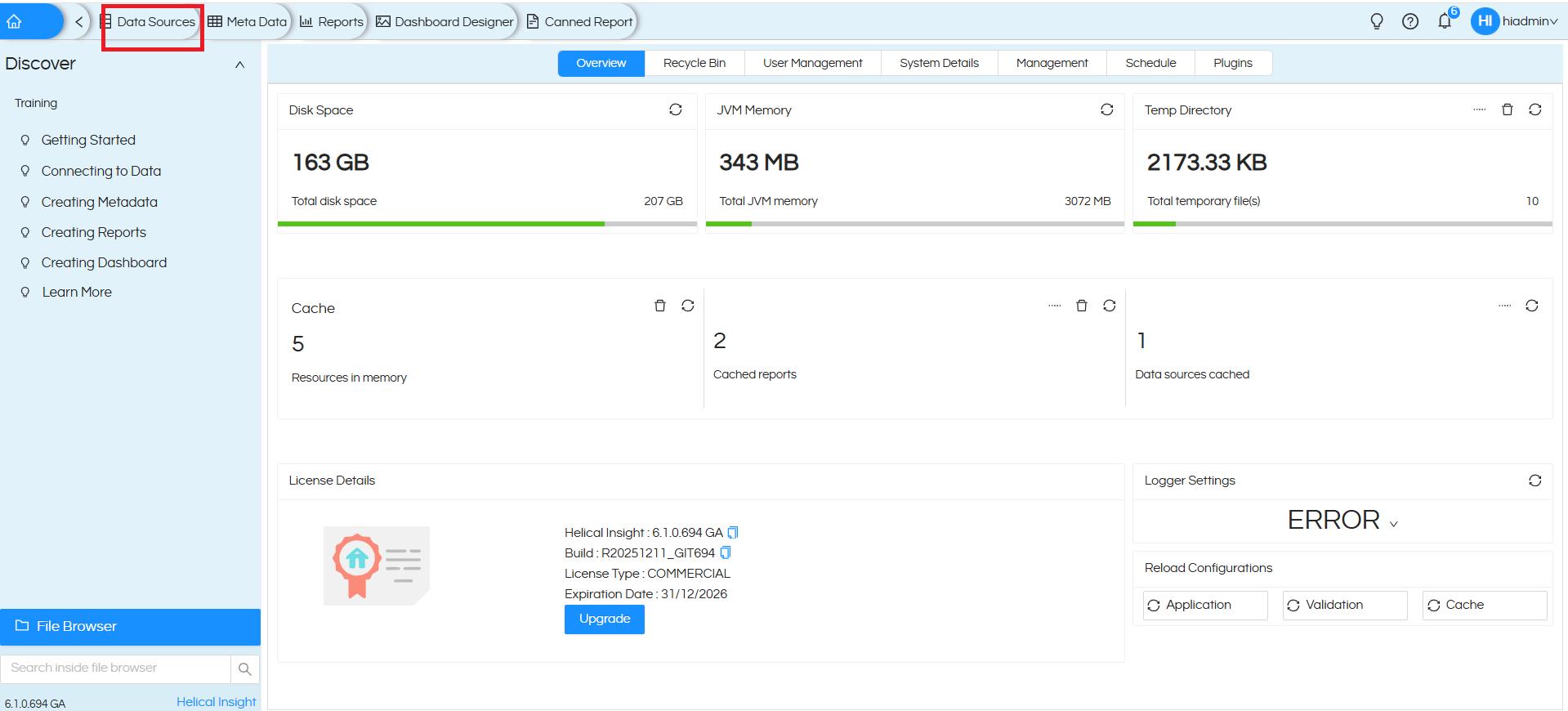Switch to the Plugins tab
The image size is (1568, 711).
coord(1233,63)
